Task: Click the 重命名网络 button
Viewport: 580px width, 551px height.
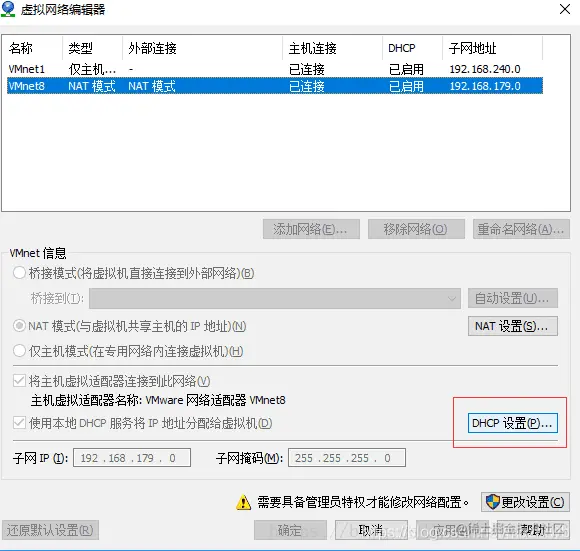Action: (x=521, y=229)
